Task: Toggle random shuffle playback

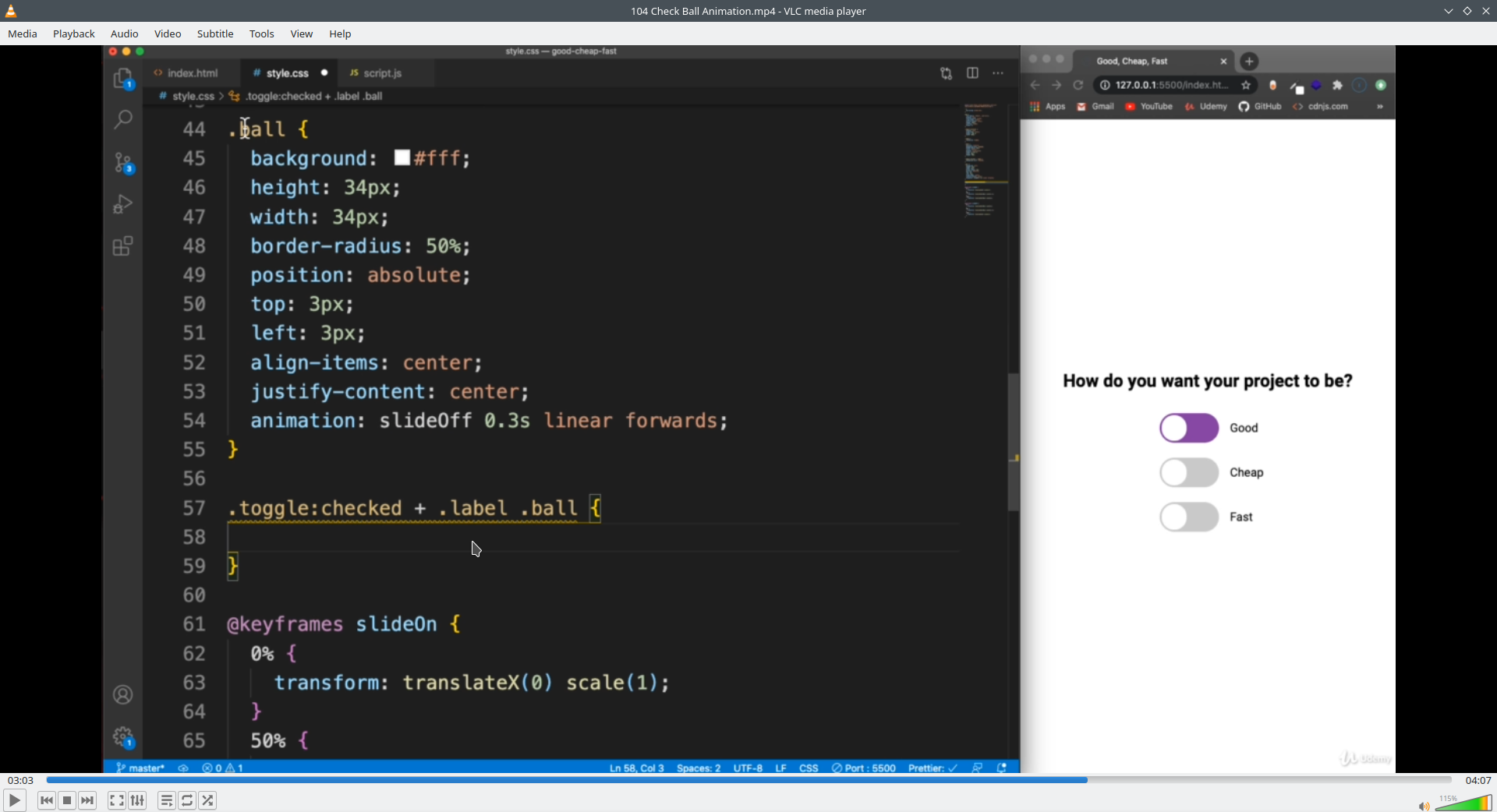Action: point(208,800)
